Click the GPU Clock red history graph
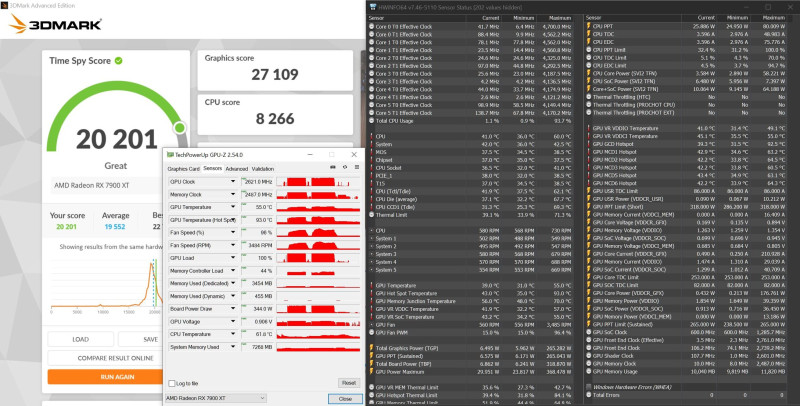The width and height of the screenshot is (800, 406). coord(318,182)
